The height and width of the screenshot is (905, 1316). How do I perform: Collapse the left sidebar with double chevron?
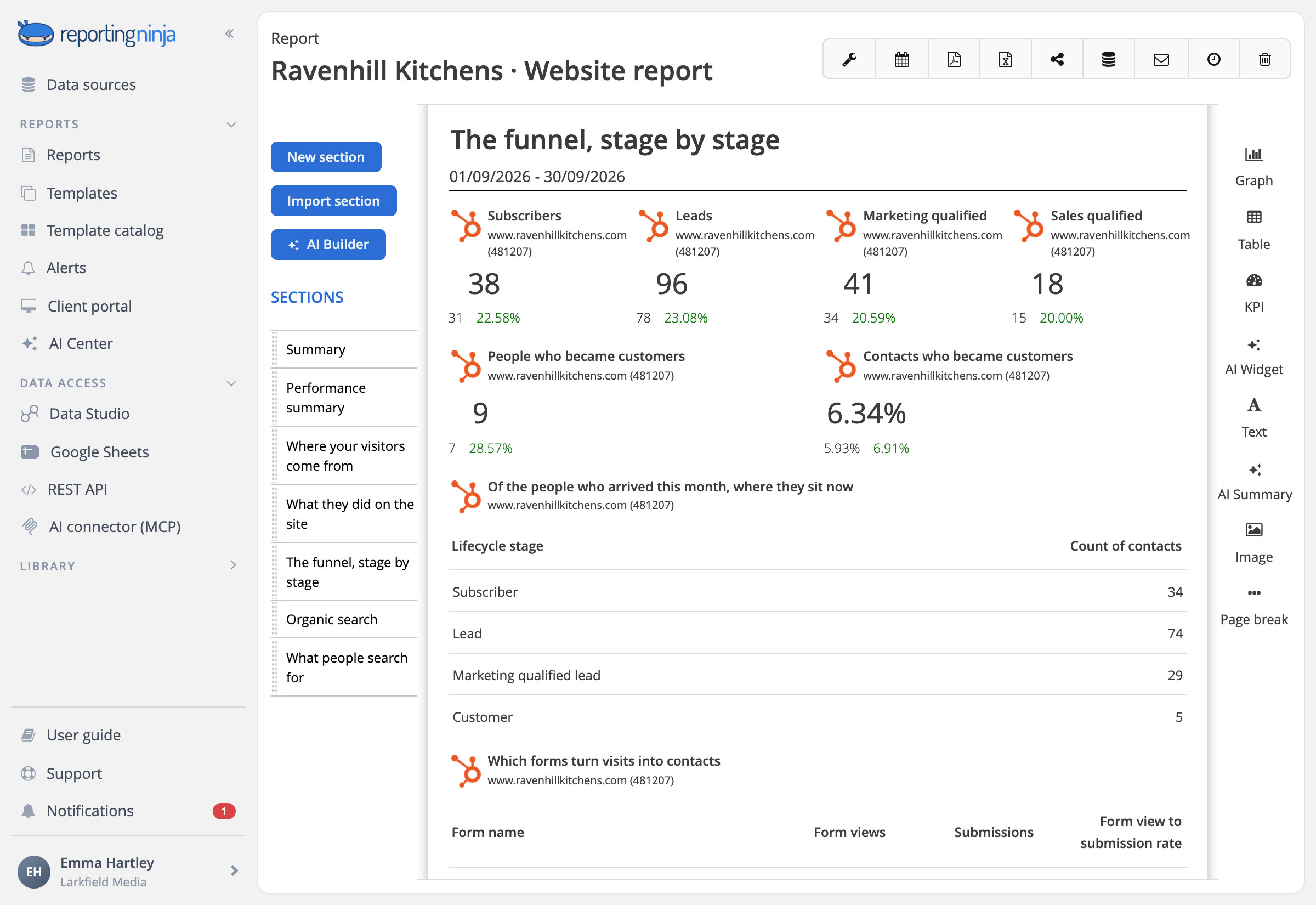click(230, 33)
